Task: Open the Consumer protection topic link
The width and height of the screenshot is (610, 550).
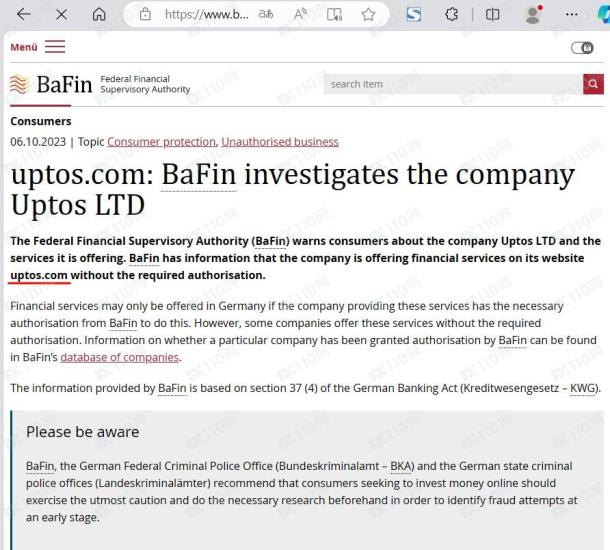Action: (x=161, y=142)
